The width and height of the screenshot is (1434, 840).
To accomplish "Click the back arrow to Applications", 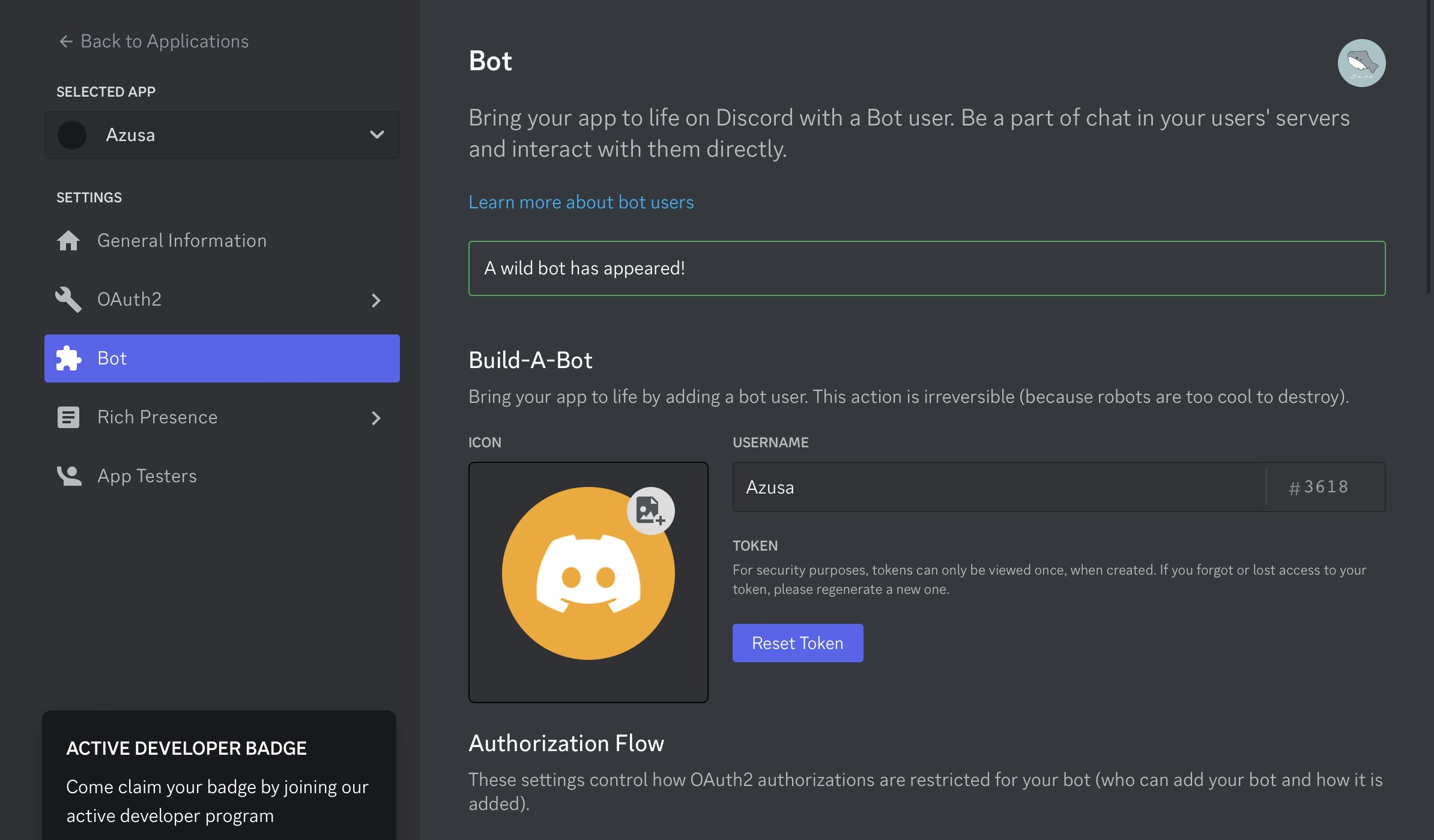I will pyautogui.click(x=65, y=41).
